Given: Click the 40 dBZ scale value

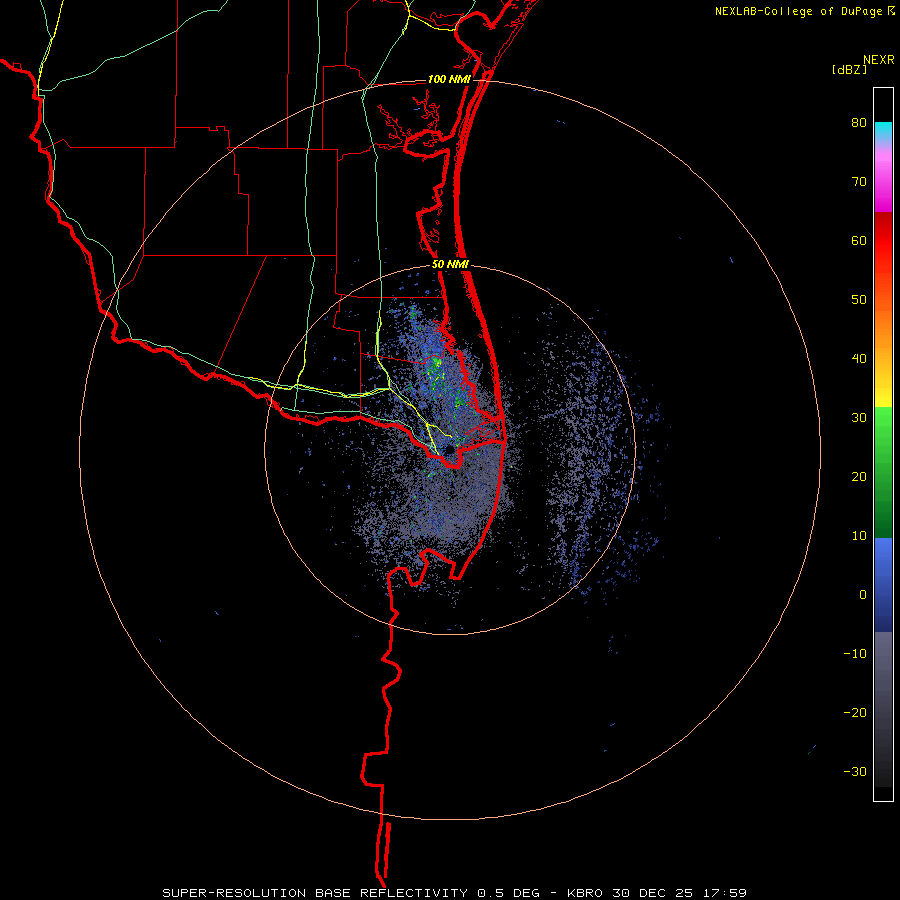Looking at the screenshot, I should (859, 359).
